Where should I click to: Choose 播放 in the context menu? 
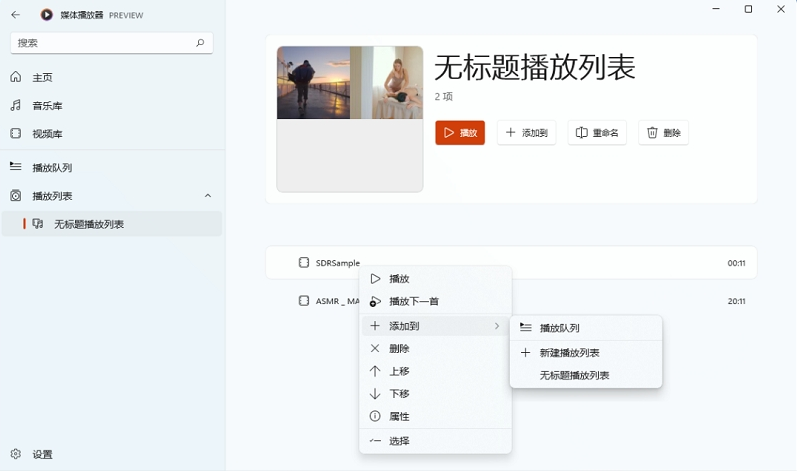point(435,278)
